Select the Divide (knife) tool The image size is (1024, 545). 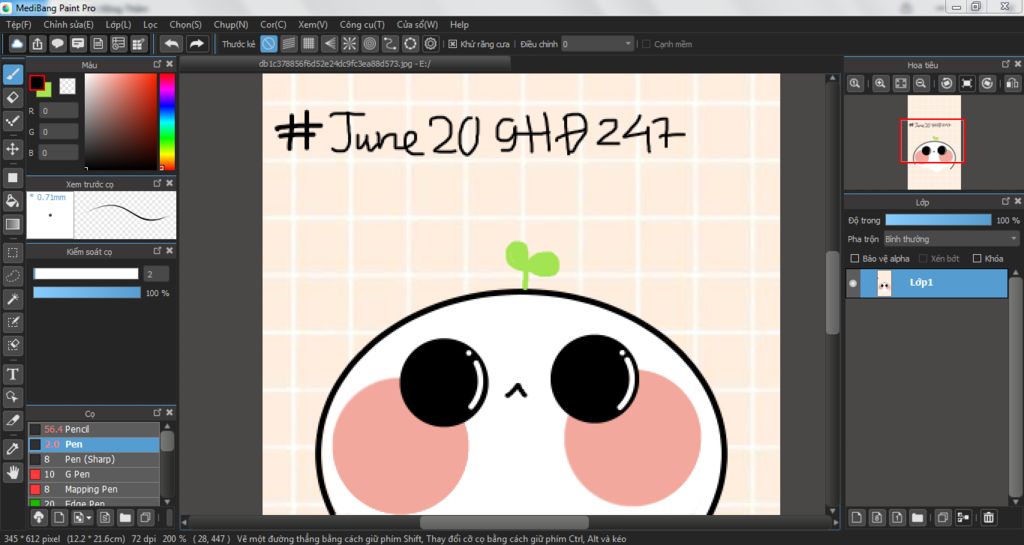coord(12,420)
